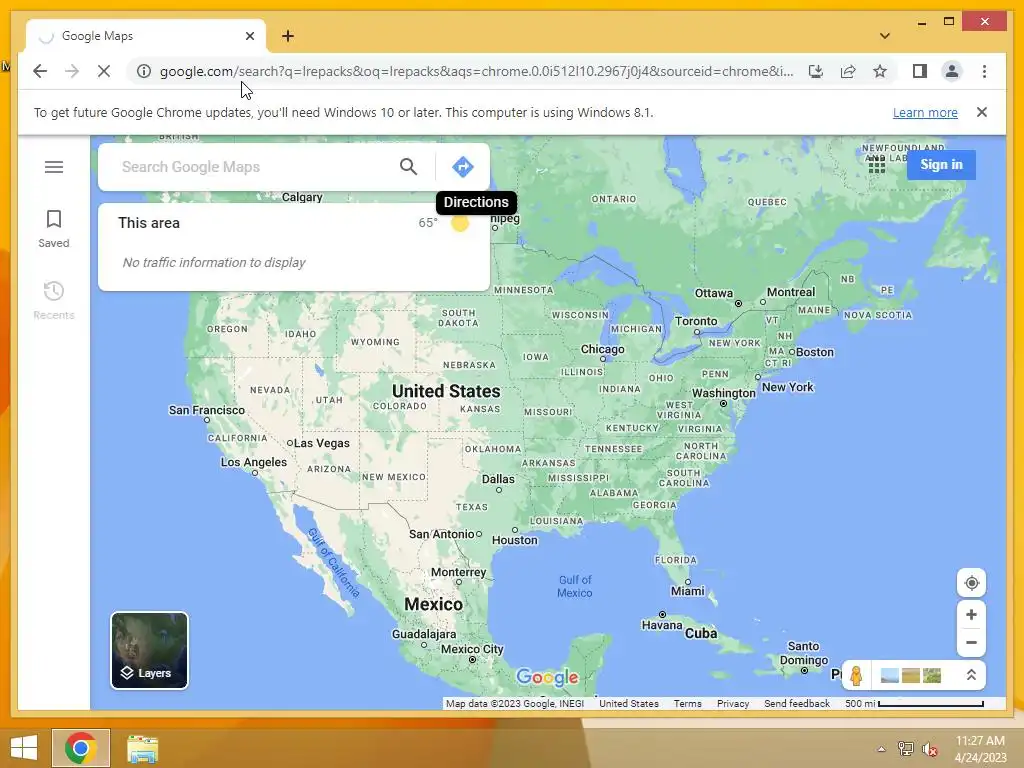The image size is (1024, 768).
Task: Follow the Learn more link
Action: click(925, 112)
